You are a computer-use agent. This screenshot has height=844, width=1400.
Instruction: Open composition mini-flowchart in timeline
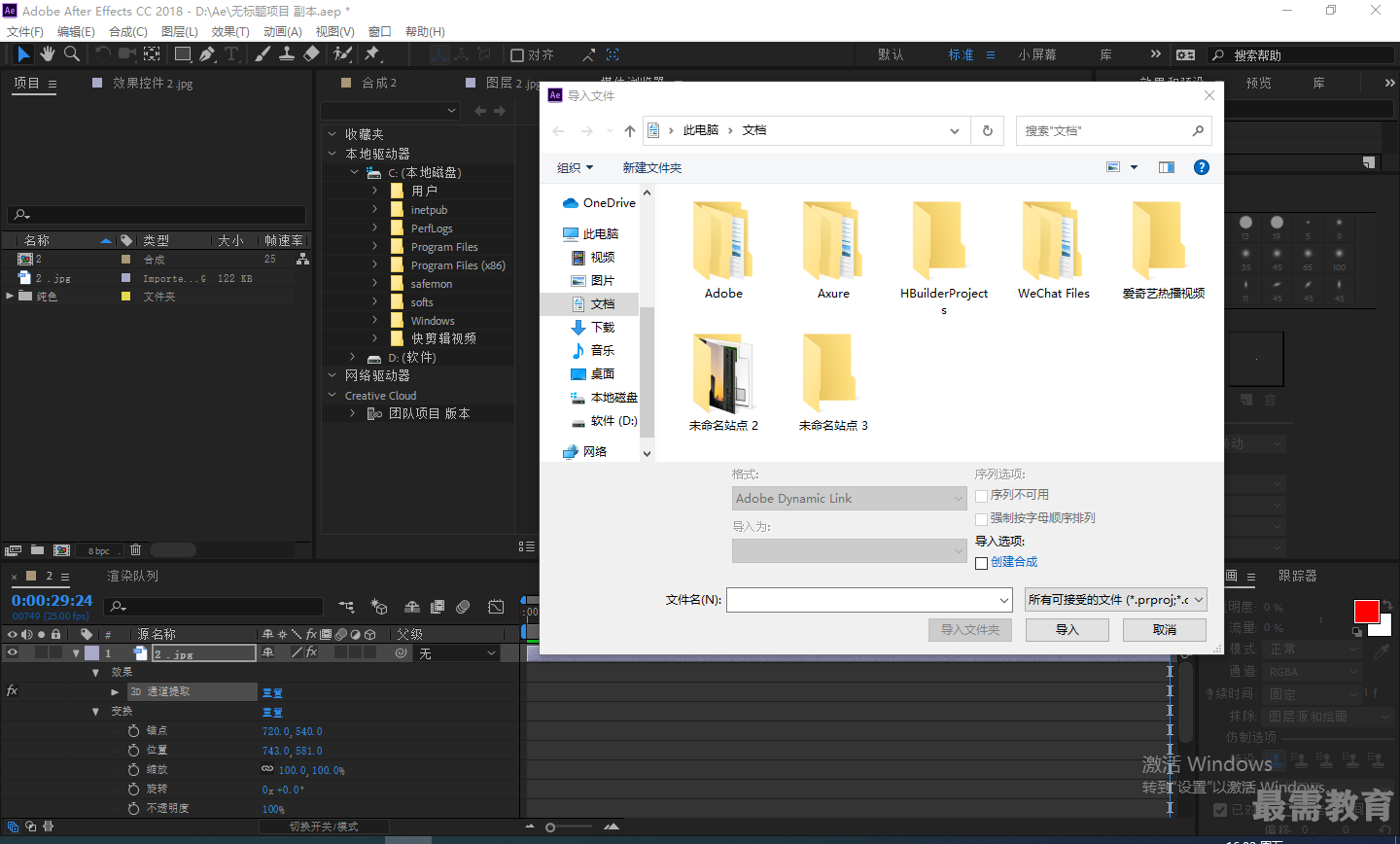point(346,607)
